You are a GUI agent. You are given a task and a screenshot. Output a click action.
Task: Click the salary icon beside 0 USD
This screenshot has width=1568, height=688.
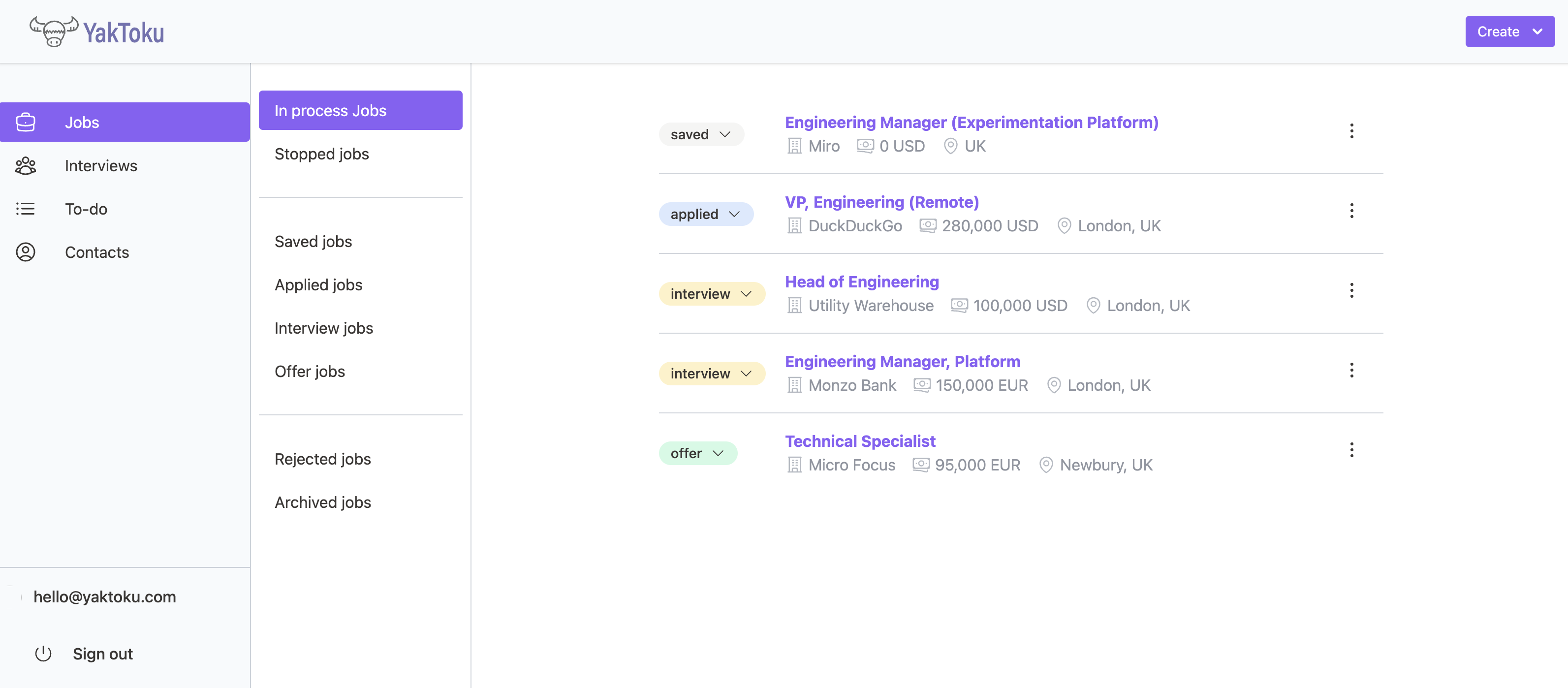pyautogui.click(x=866, y=146)
